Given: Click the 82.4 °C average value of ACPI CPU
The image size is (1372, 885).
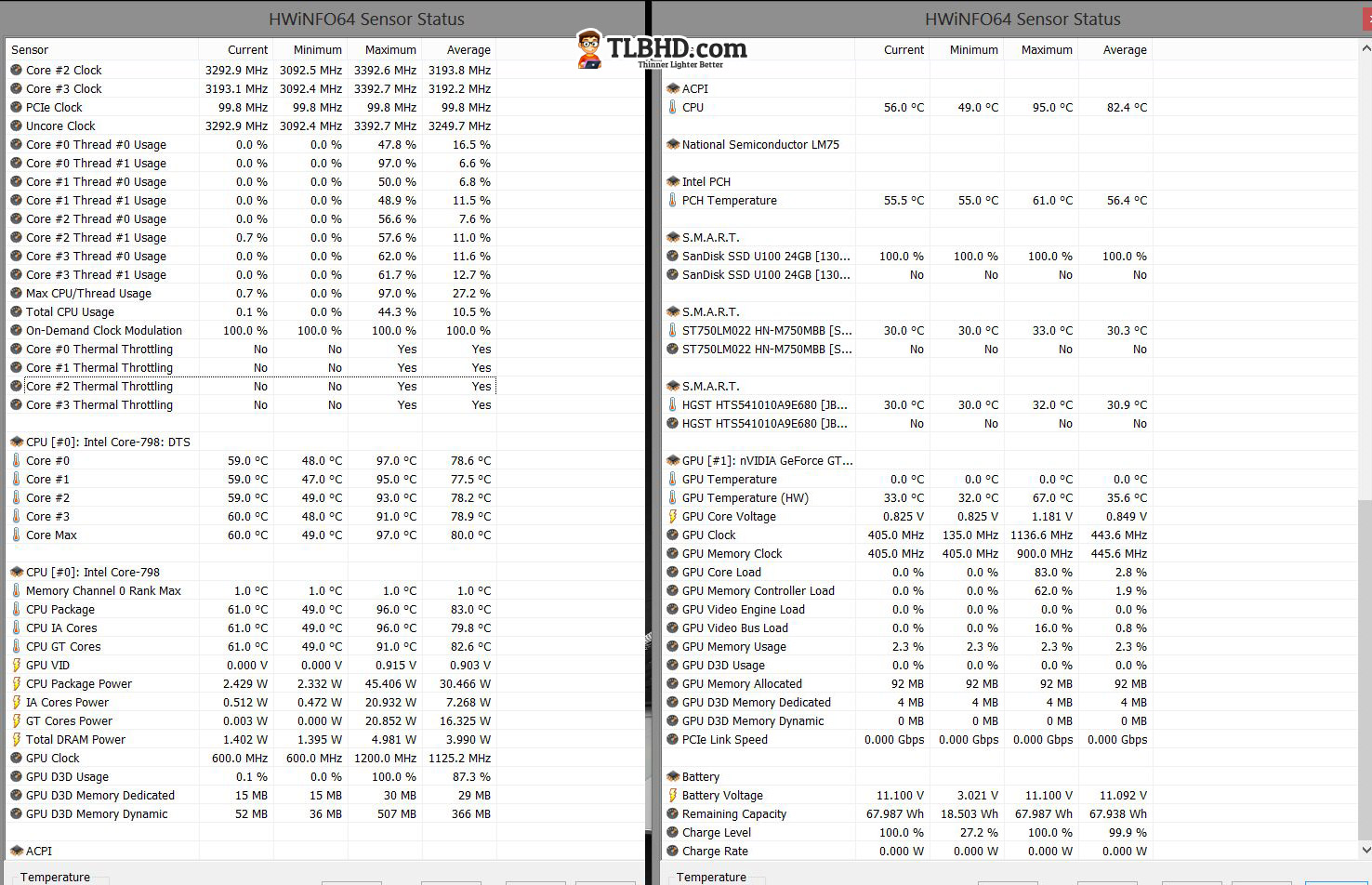Looking at the screenshot, I should (1127, 107).
